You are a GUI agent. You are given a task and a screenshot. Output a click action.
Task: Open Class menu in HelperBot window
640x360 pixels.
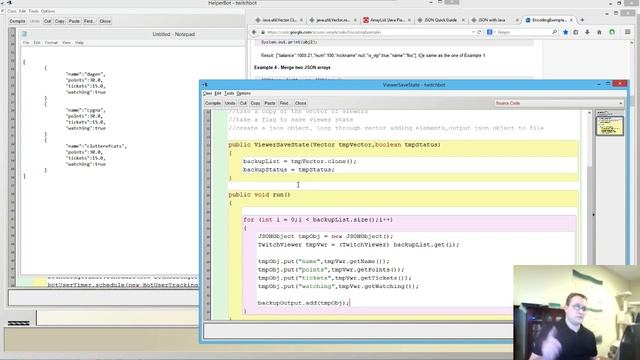click(x=12, y=11)
